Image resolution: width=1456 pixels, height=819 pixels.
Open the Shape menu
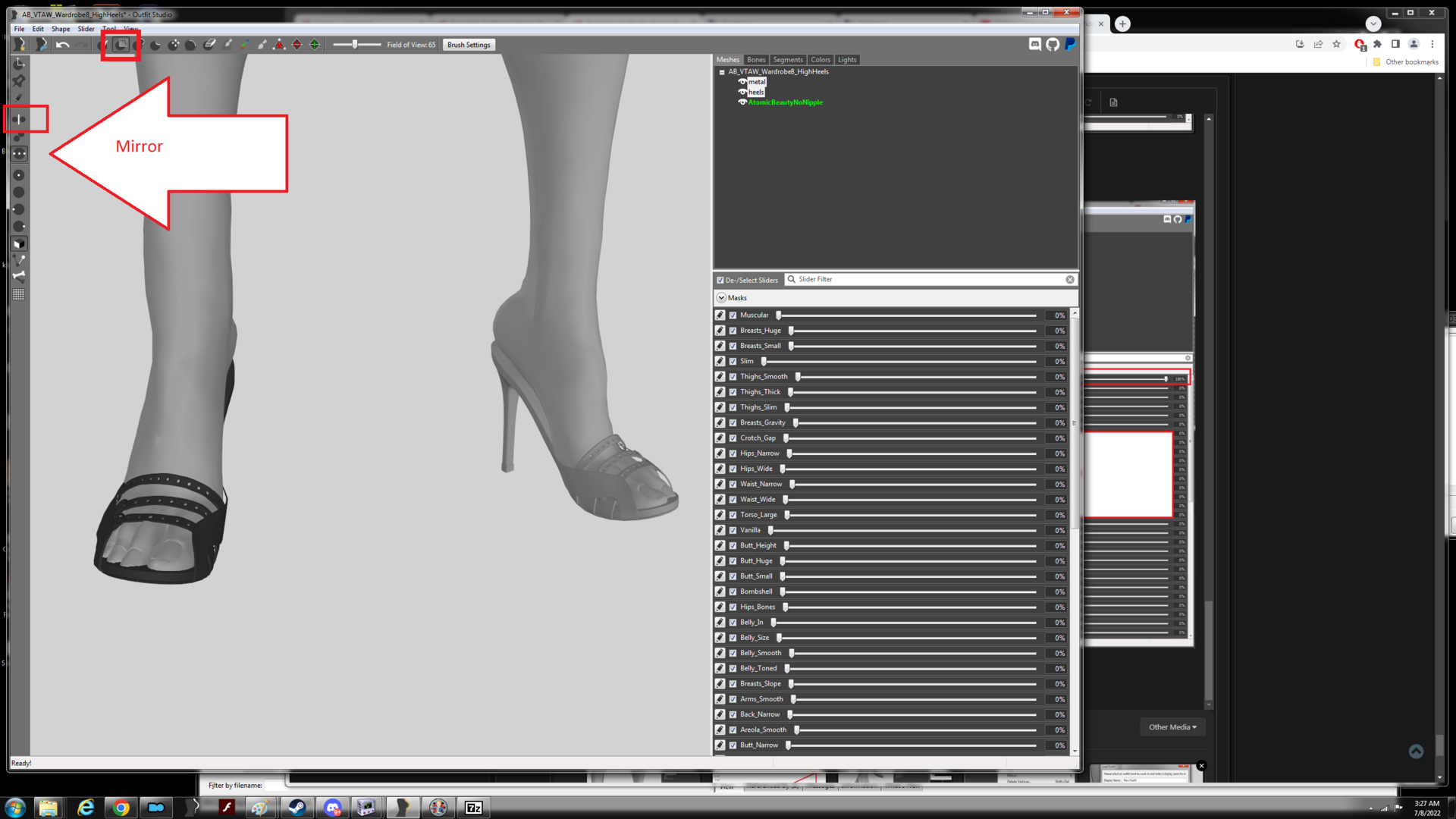point(61,29)
